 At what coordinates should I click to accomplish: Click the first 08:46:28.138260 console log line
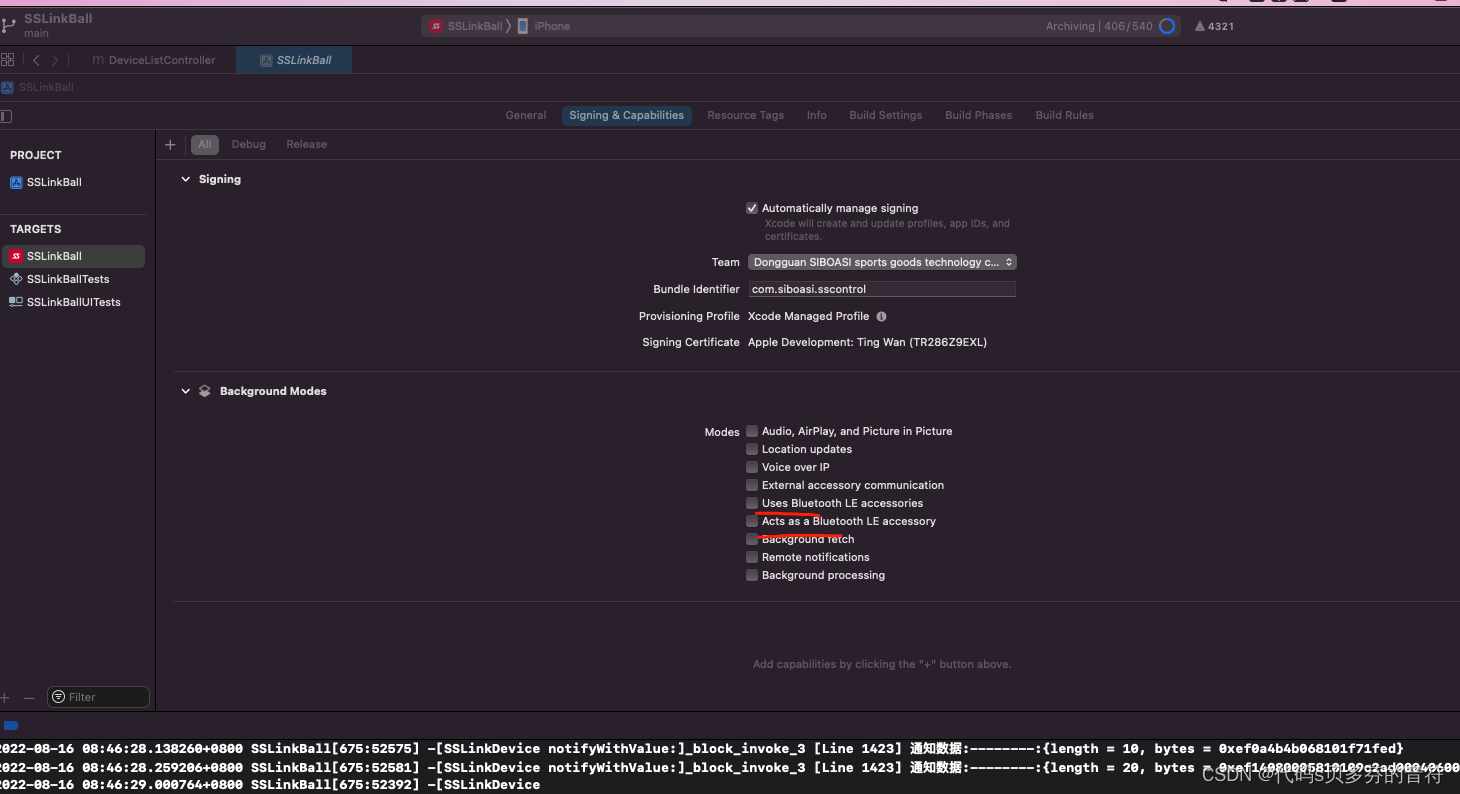pyautogui.click(x=702, y=749)
